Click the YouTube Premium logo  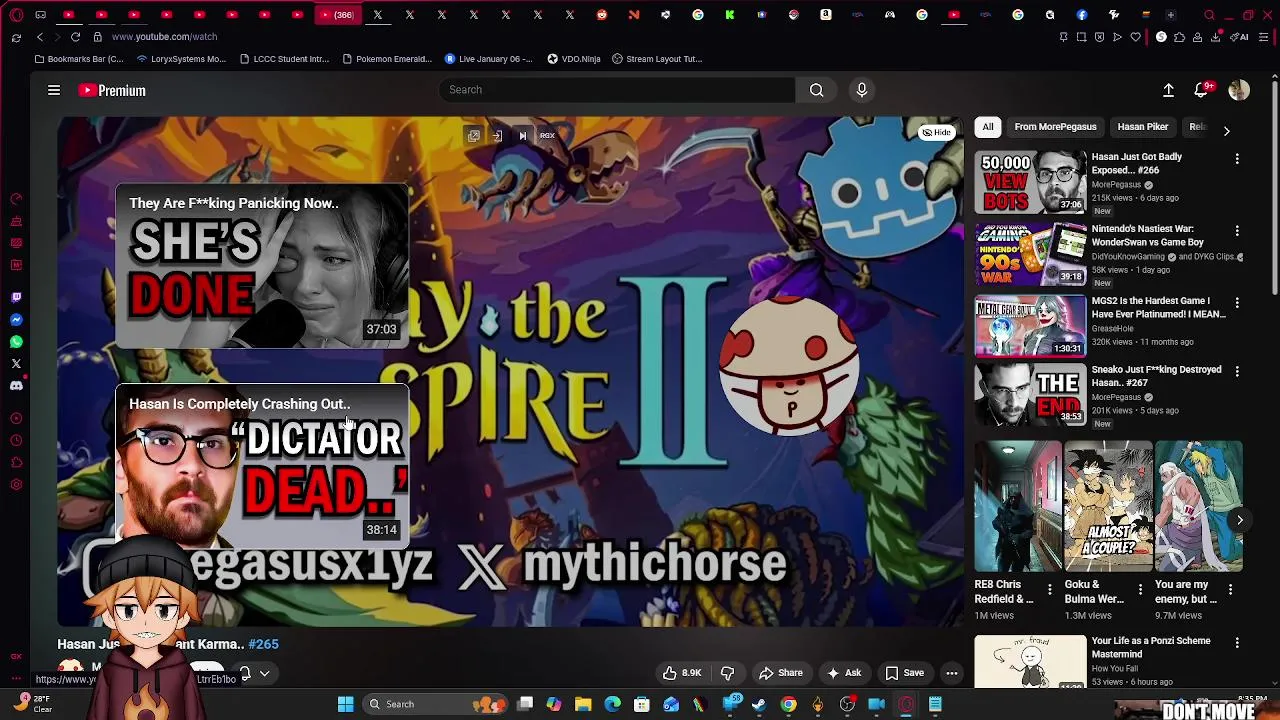coord(112,90)
